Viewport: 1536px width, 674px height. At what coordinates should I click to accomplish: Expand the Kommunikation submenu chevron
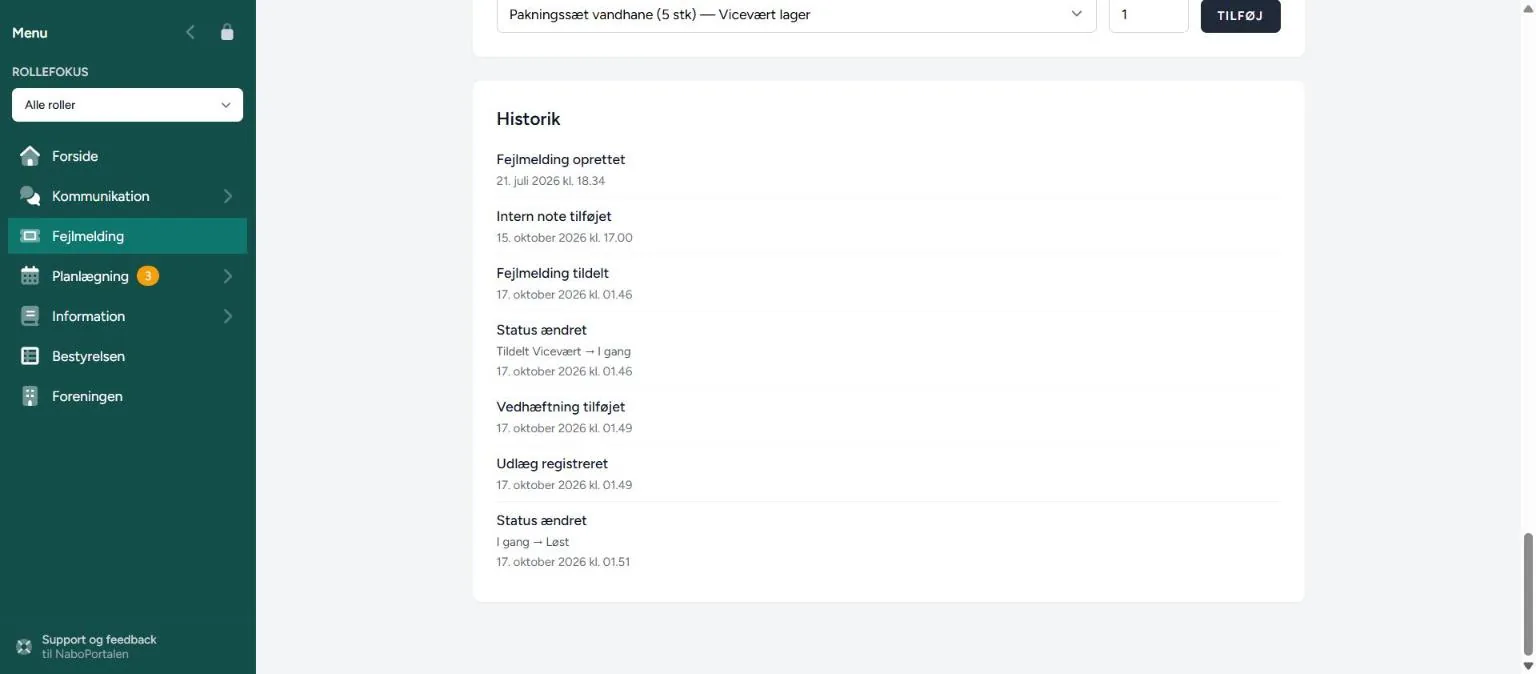(228, 196)
